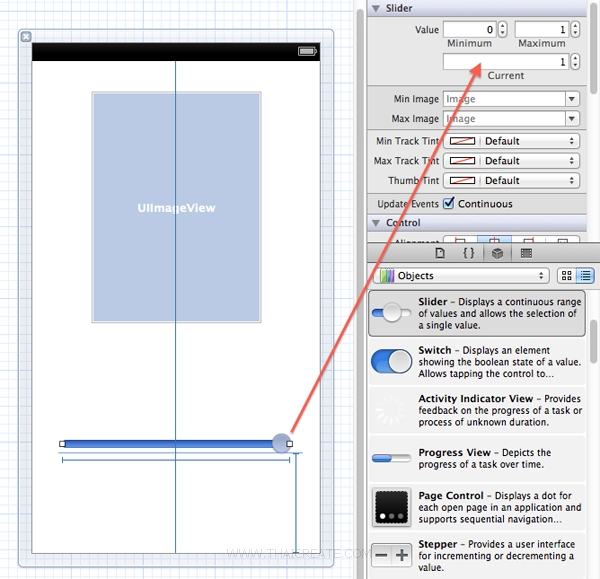
Task: Switch library to icon grid view
Action: point(566,276)
